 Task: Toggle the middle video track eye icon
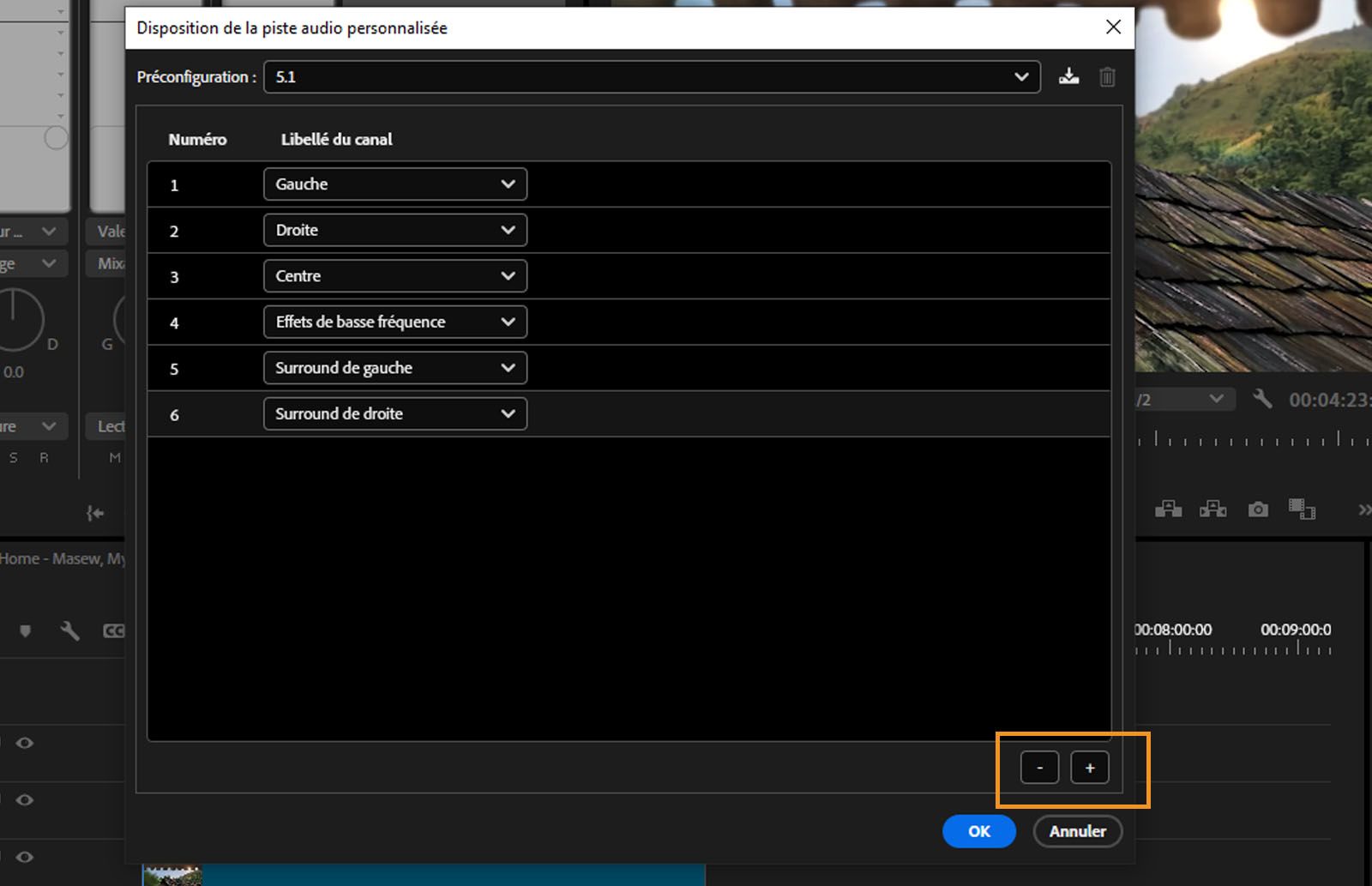point(25,799)
